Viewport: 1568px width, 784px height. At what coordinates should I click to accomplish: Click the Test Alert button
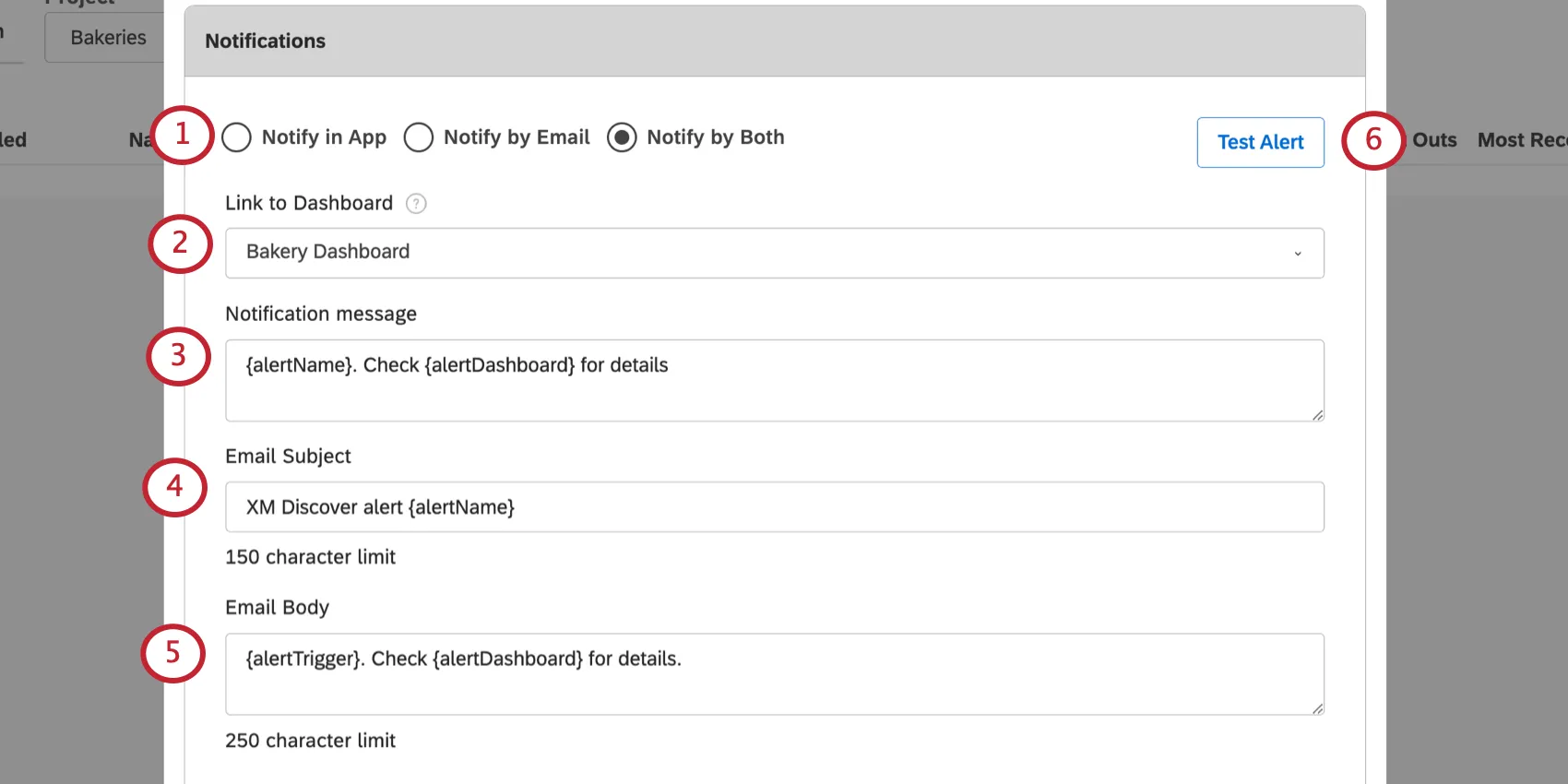[1260, 142]
